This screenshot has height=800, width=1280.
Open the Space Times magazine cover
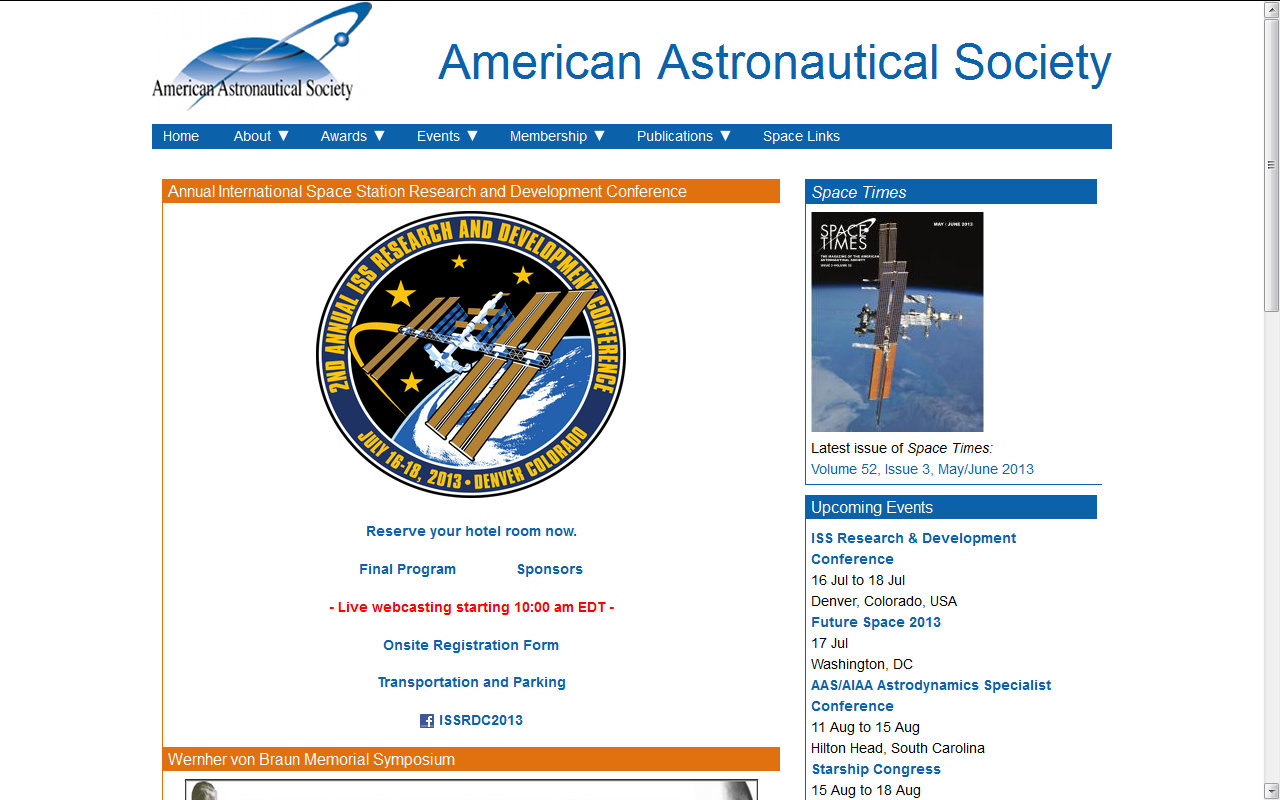tap(897, 322)
